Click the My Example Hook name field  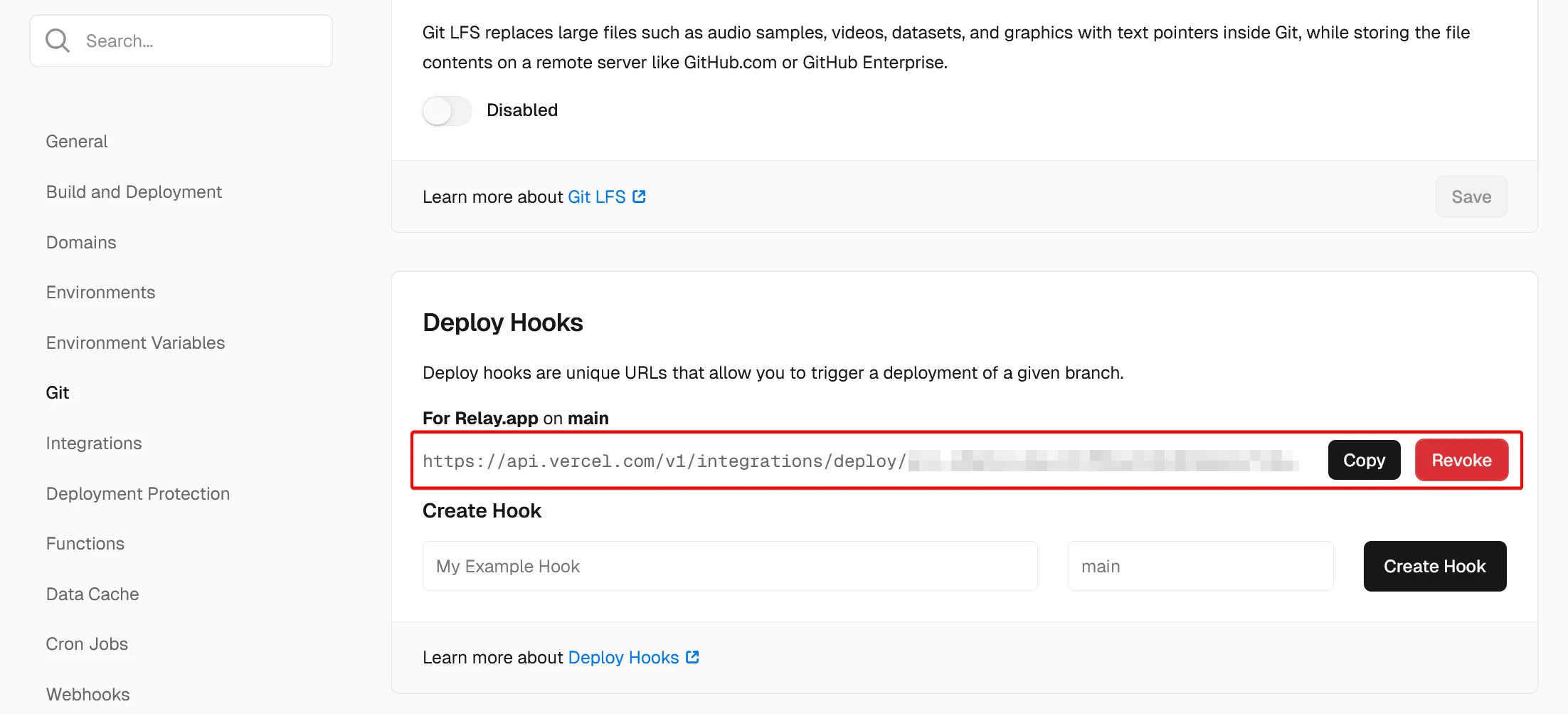click(730, 566)
